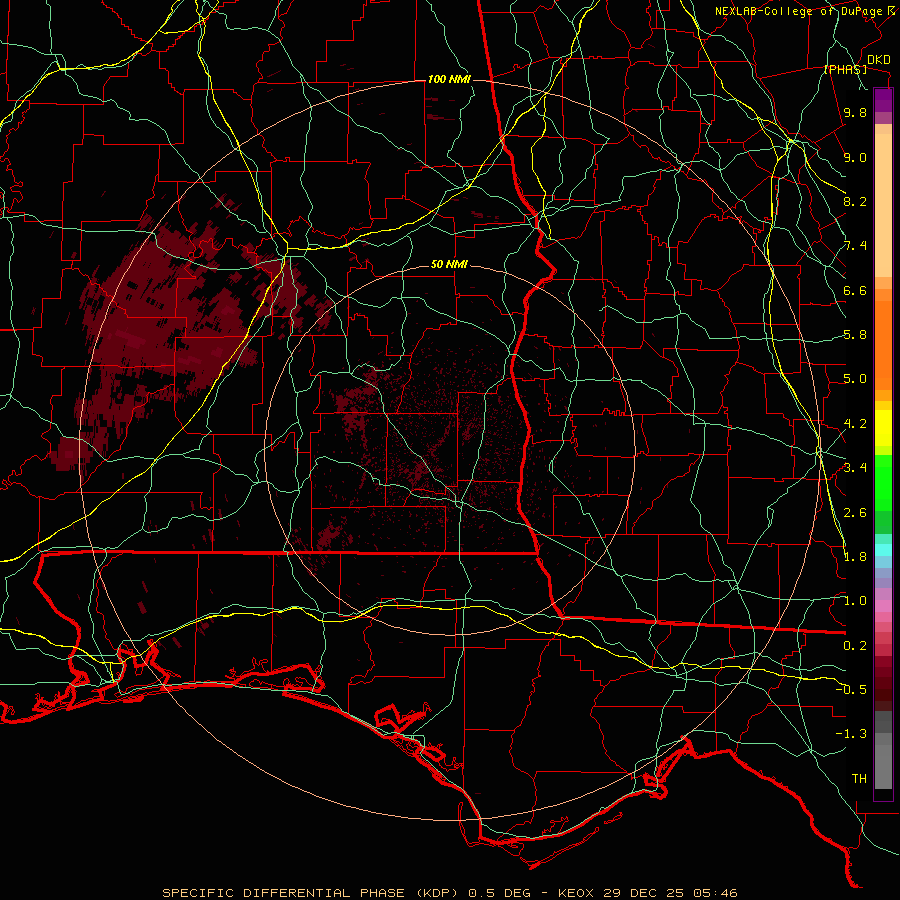
Task: Click the Specific Differential Phase caption
Action: (449, 893)
